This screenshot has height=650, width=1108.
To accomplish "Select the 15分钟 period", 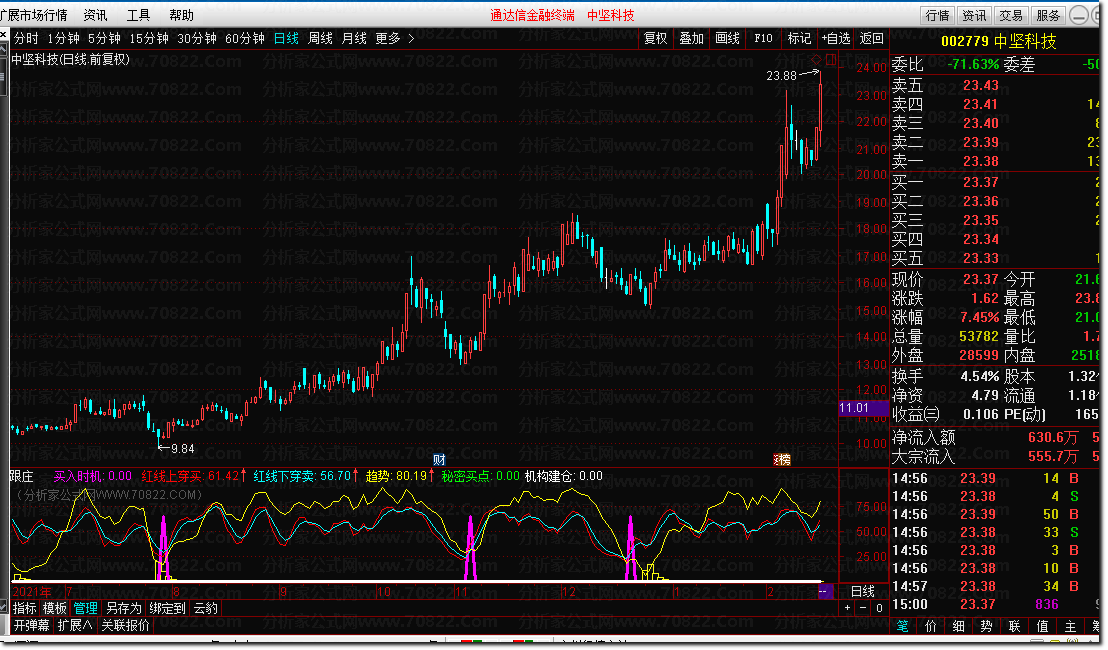I will (x=148, y=38).
